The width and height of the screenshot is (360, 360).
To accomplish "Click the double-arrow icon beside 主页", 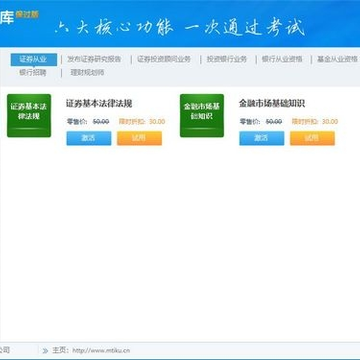I will click(45, 351).
